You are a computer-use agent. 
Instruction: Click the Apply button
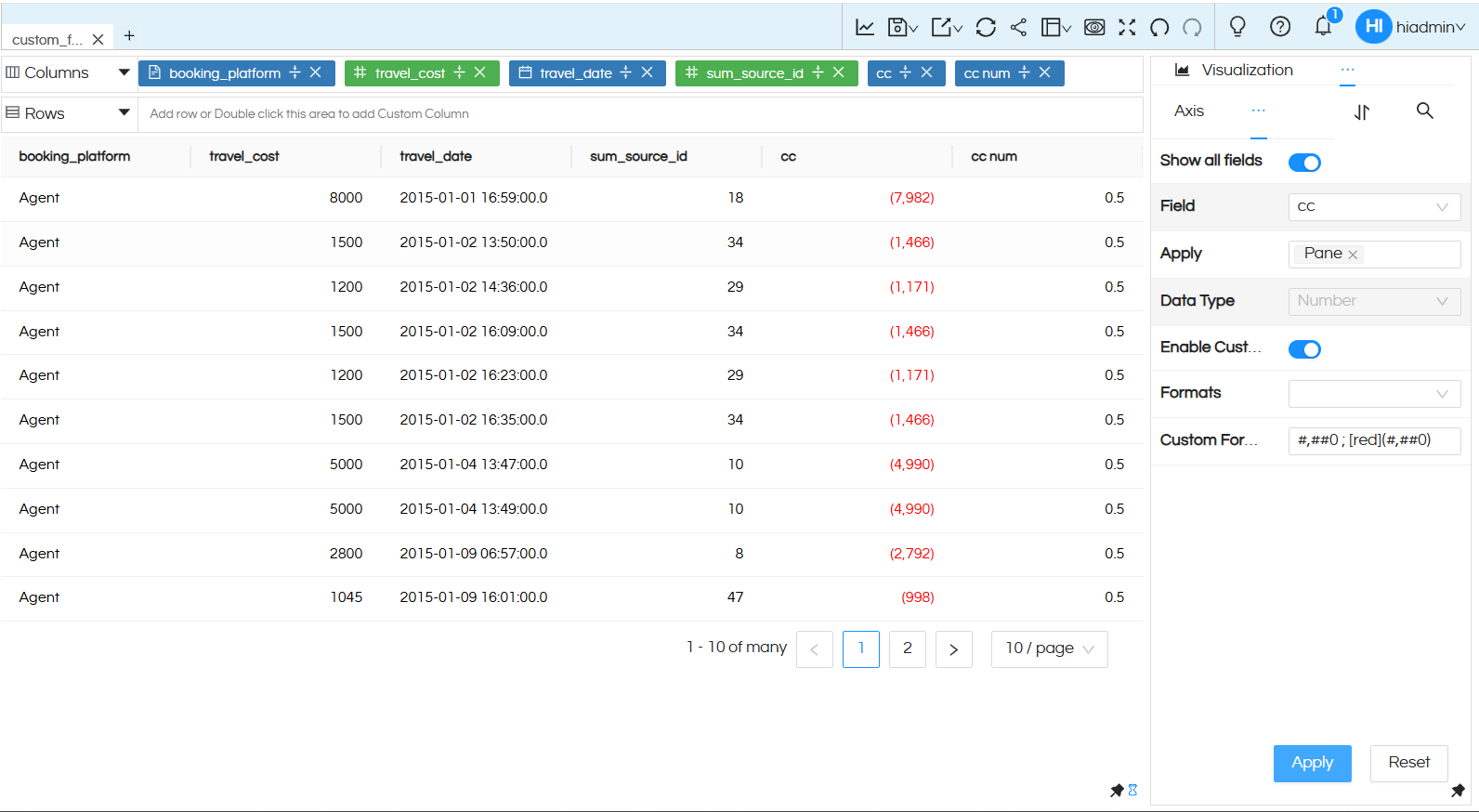point(1312,763)
